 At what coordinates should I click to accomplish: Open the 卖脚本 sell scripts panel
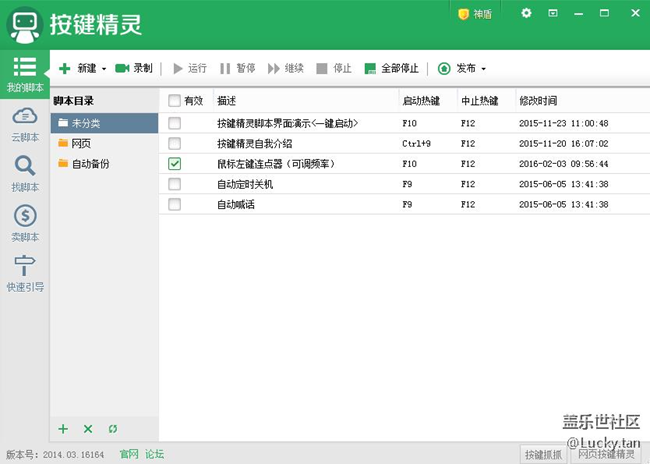coord(25,222)
